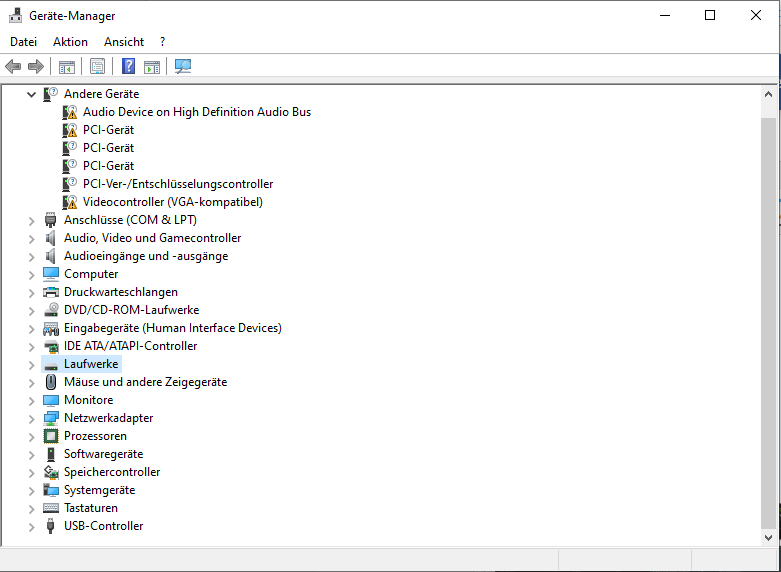This screenshot has width=781, height=572.
Task: Select Videocontroller (VGA-kompatibel) entry
Action: coord(173,202)
